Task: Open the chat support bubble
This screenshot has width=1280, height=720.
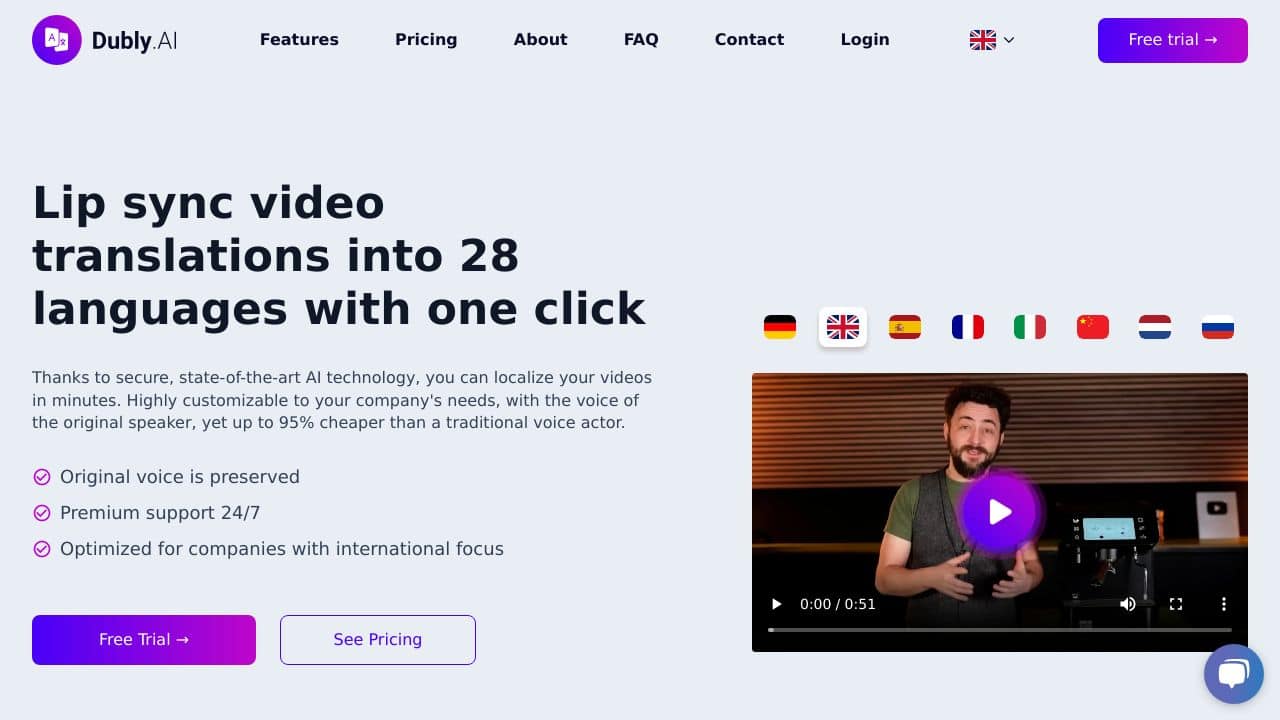Action: [1234, 674]
